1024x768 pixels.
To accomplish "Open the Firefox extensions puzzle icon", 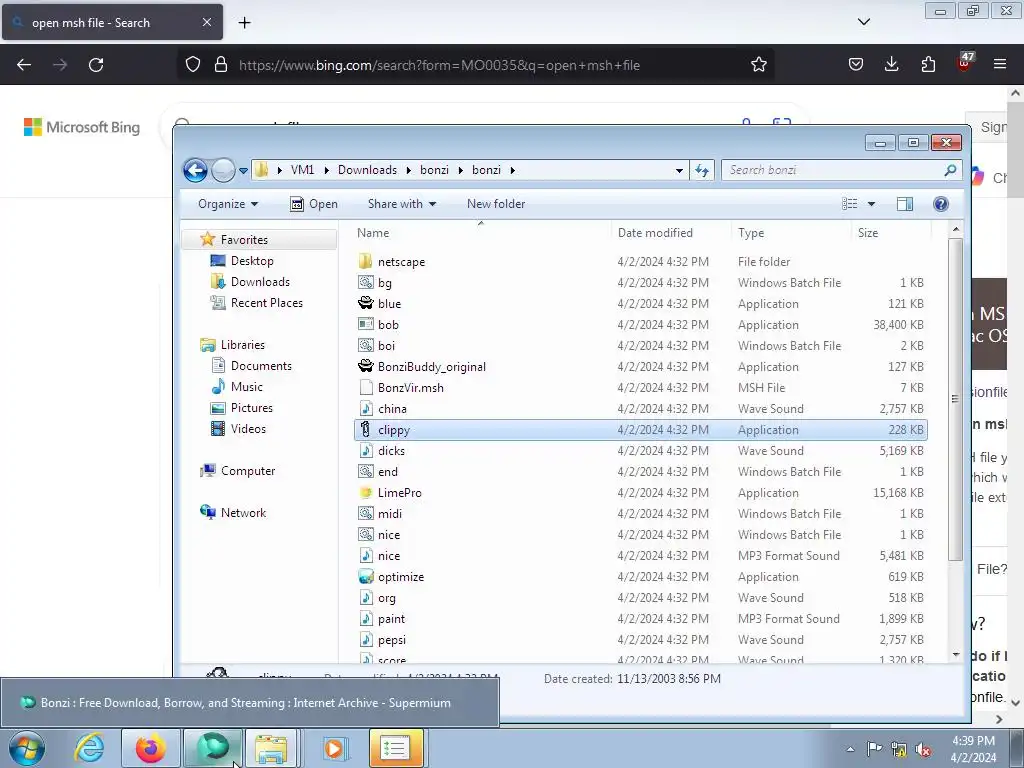I will pos(928,64).
